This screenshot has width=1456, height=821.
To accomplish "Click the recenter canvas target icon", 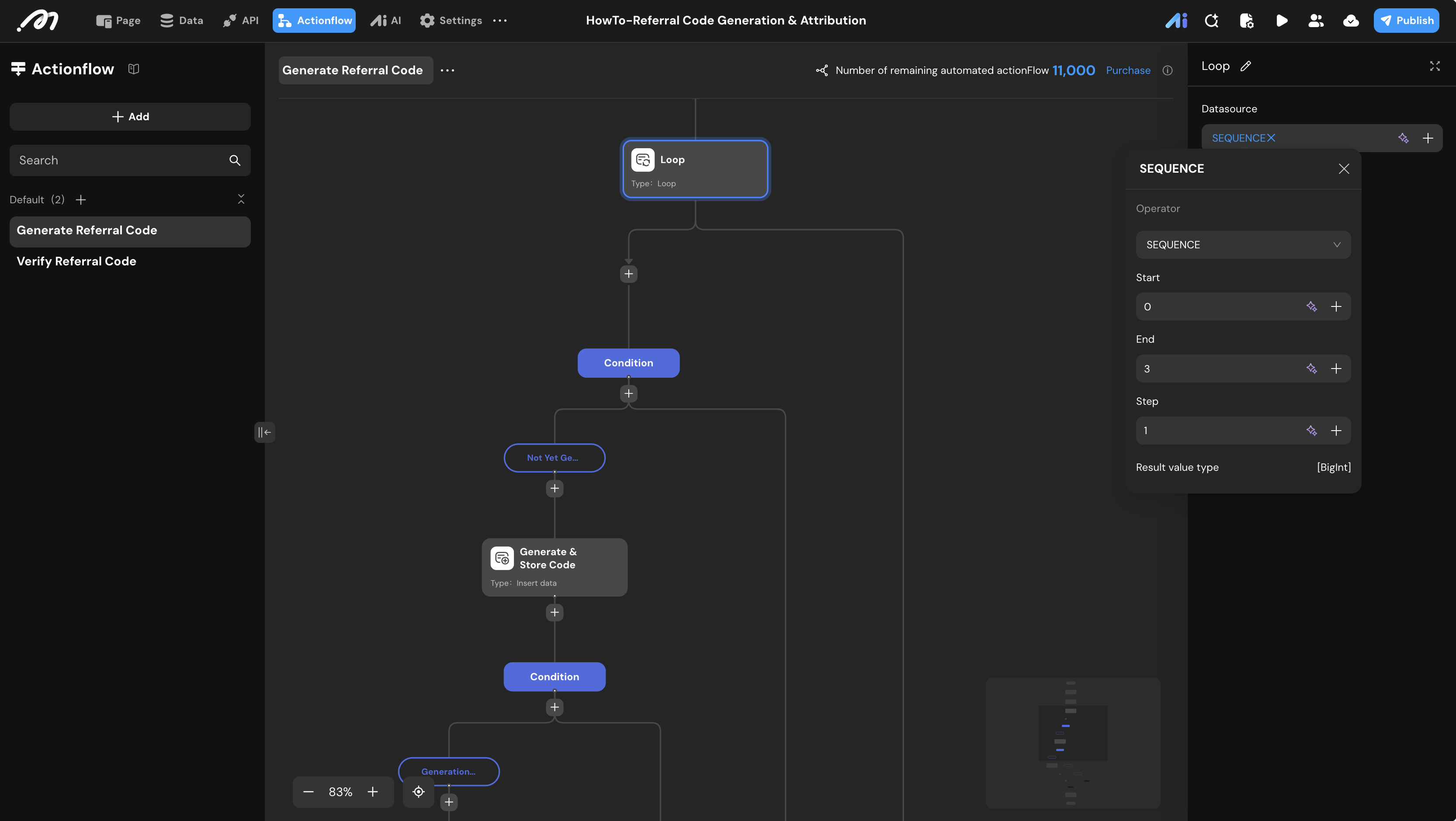I will 418,792.
